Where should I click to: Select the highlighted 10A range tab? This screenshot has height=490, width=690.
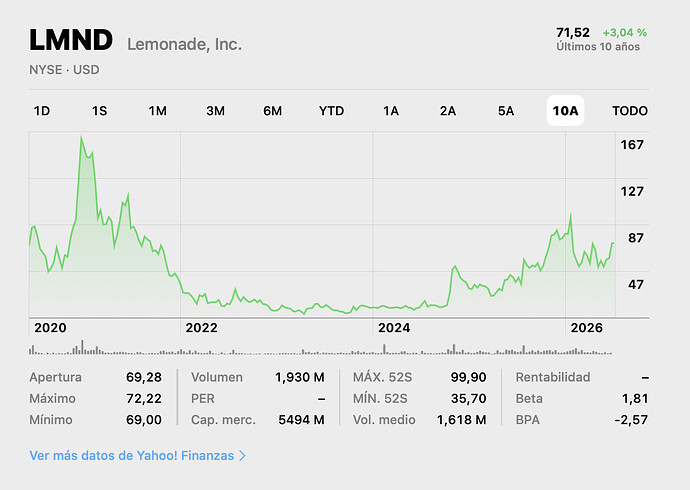565,111
